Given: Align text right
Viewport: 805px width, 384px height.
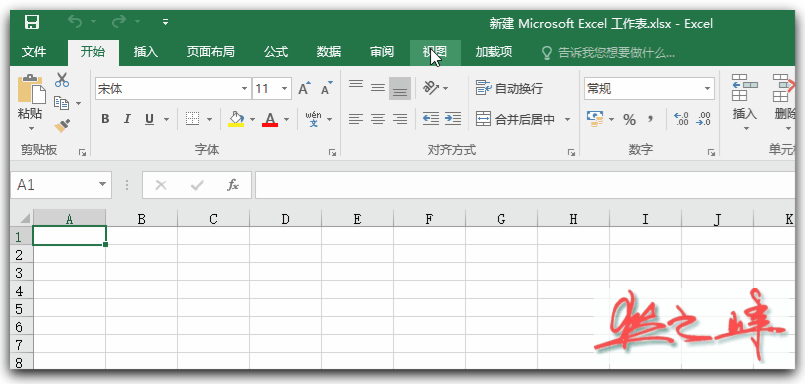Looking at the screenshot, I should coord(400,119).
